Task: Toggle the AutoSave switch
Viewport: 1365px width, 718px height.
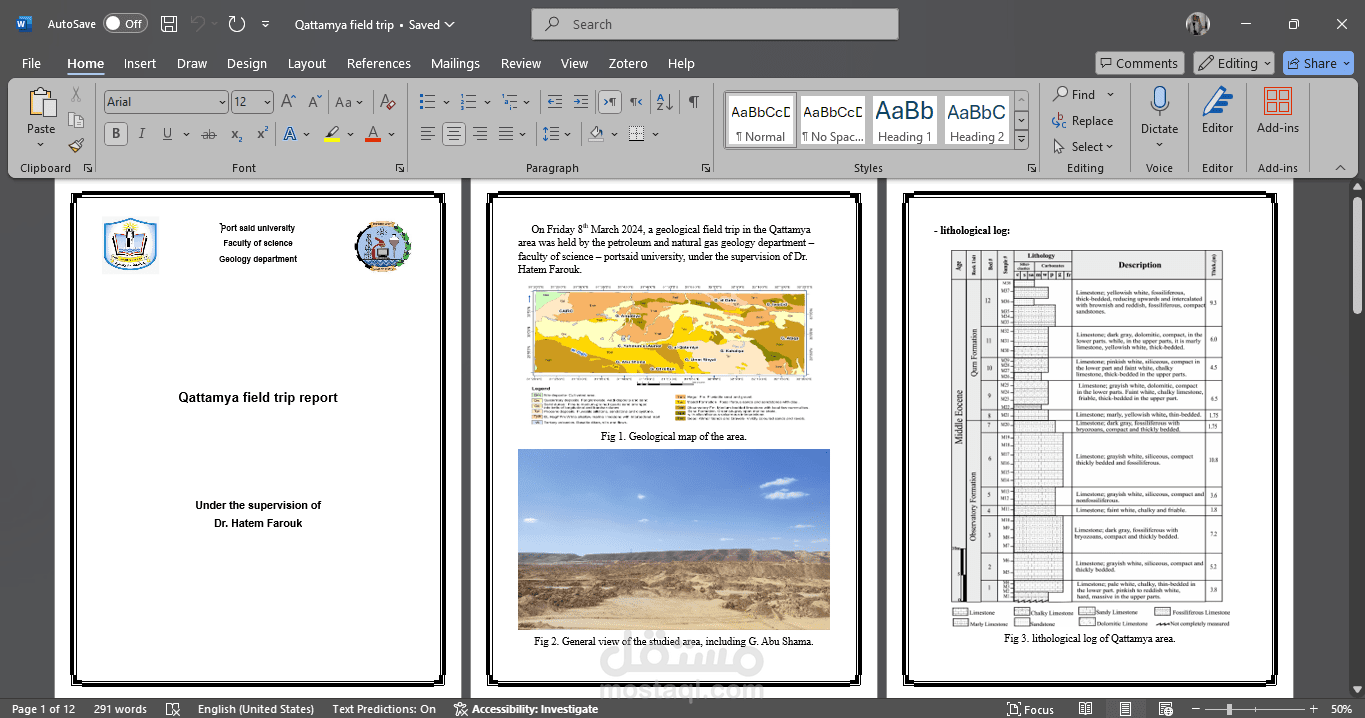Action: (x=125, y=24)
